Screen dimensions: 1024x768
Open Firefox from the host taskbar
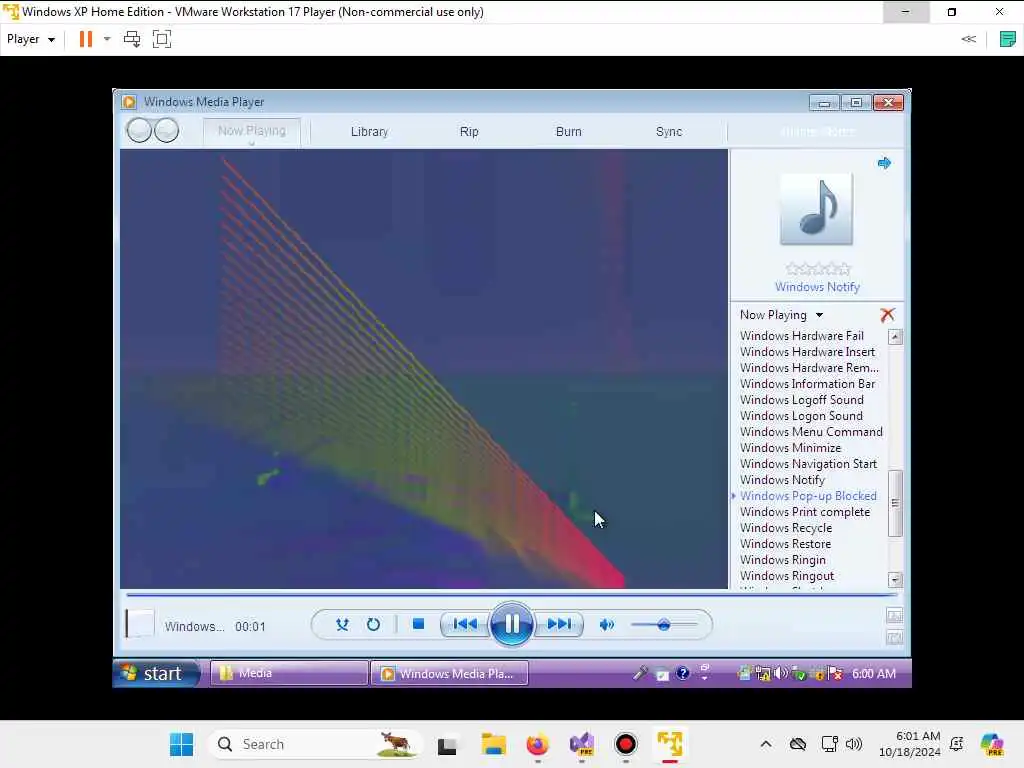[x=537, y=744]
